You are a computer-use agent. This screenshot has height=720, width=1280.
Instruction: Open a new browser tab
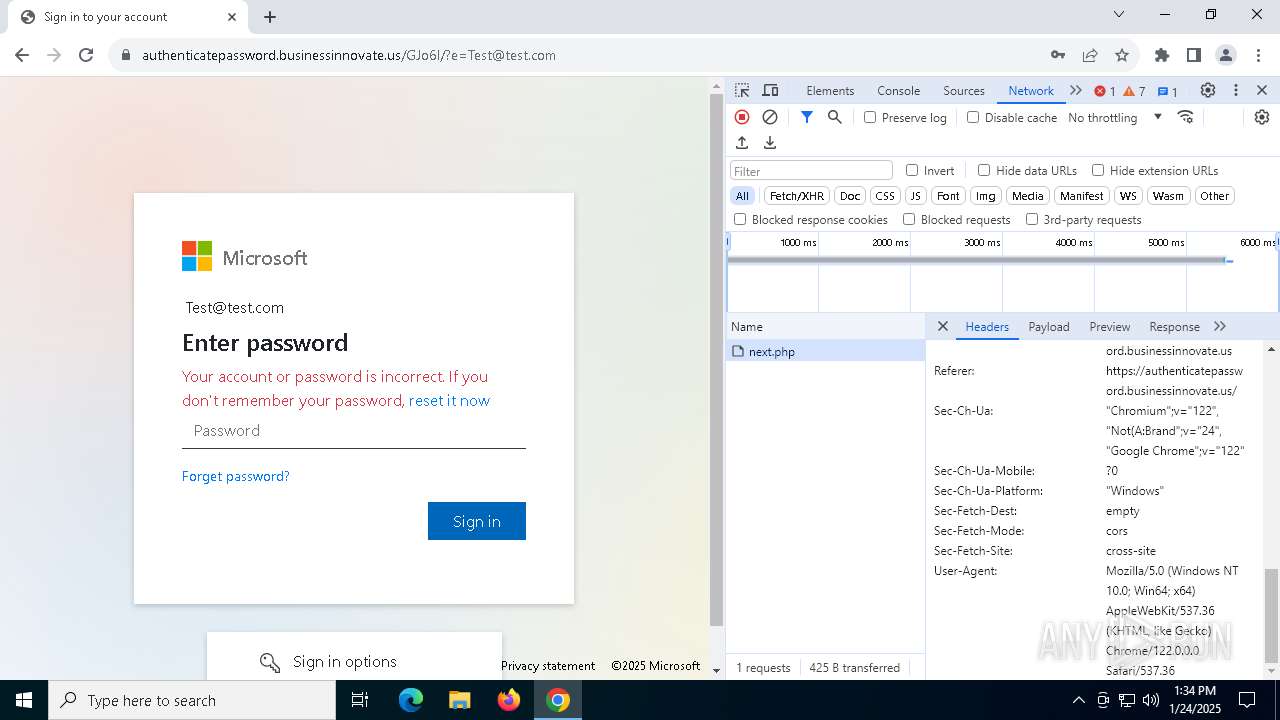click(x=270, y=17)
